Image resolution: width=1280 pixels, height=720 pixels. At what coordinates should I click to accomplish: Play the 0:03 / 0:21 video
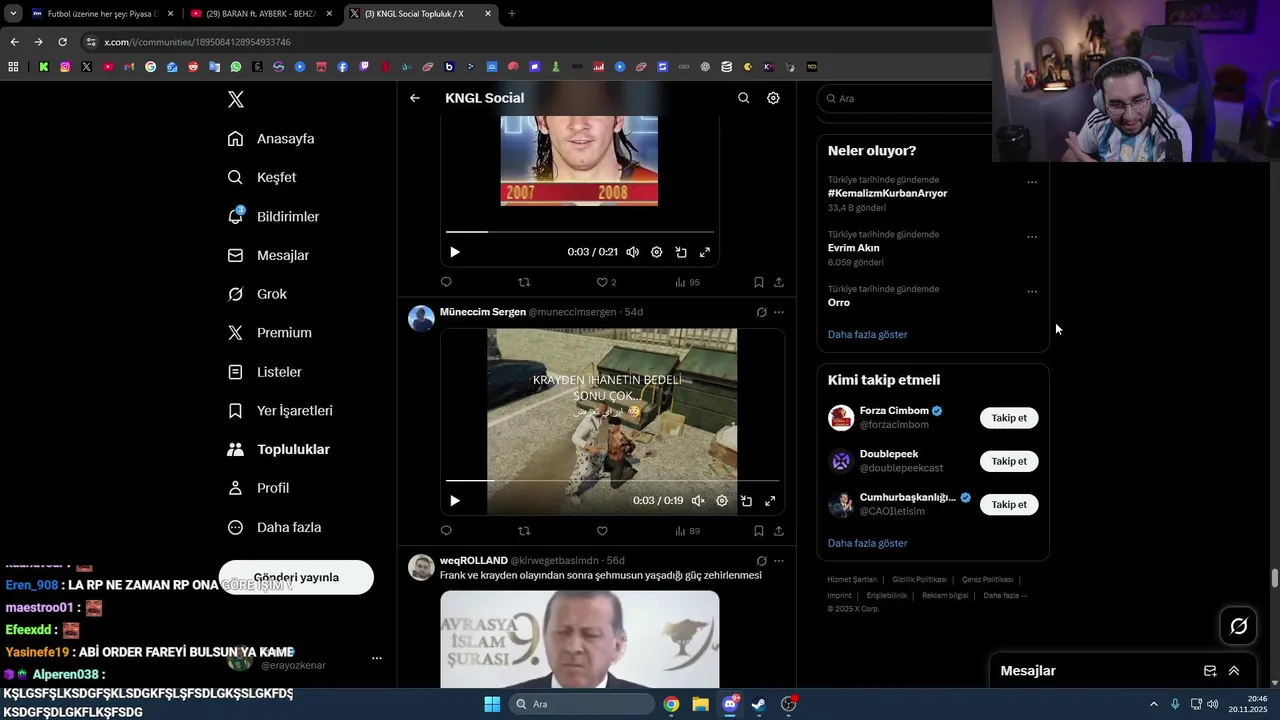click(455, 252)
